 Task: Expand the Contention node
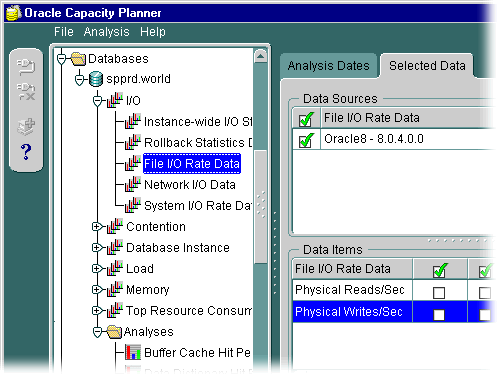[x=97, y=227]
